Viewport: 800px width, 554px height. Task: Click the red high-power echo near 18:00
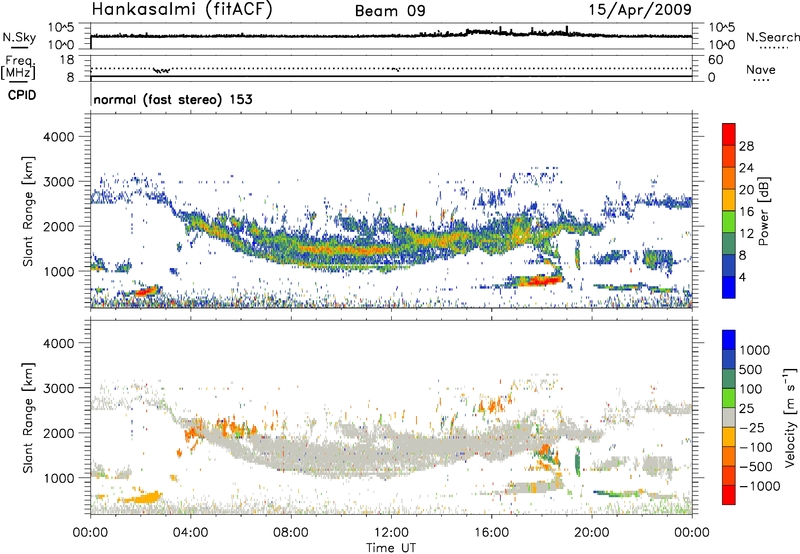(x=545, y=280)
